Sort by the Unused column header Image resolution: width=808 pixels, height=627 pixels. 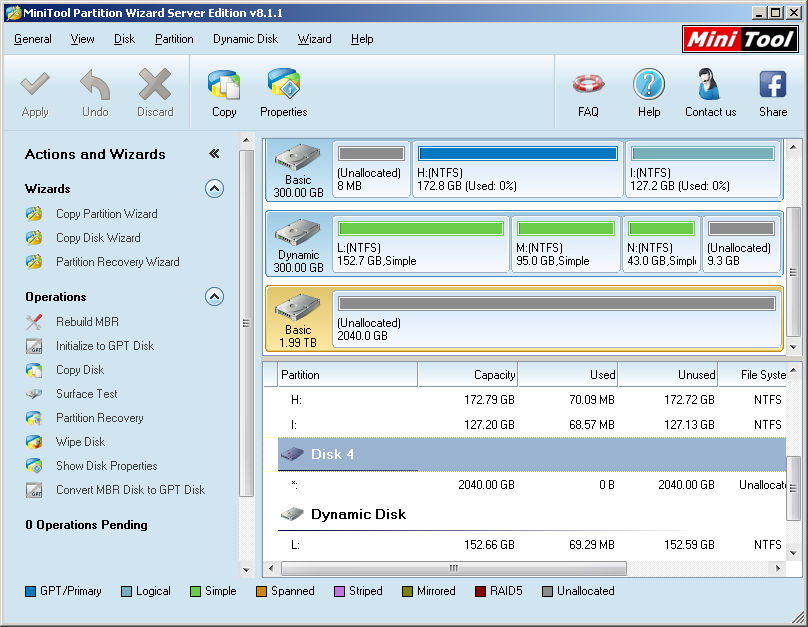pos(668,375)
